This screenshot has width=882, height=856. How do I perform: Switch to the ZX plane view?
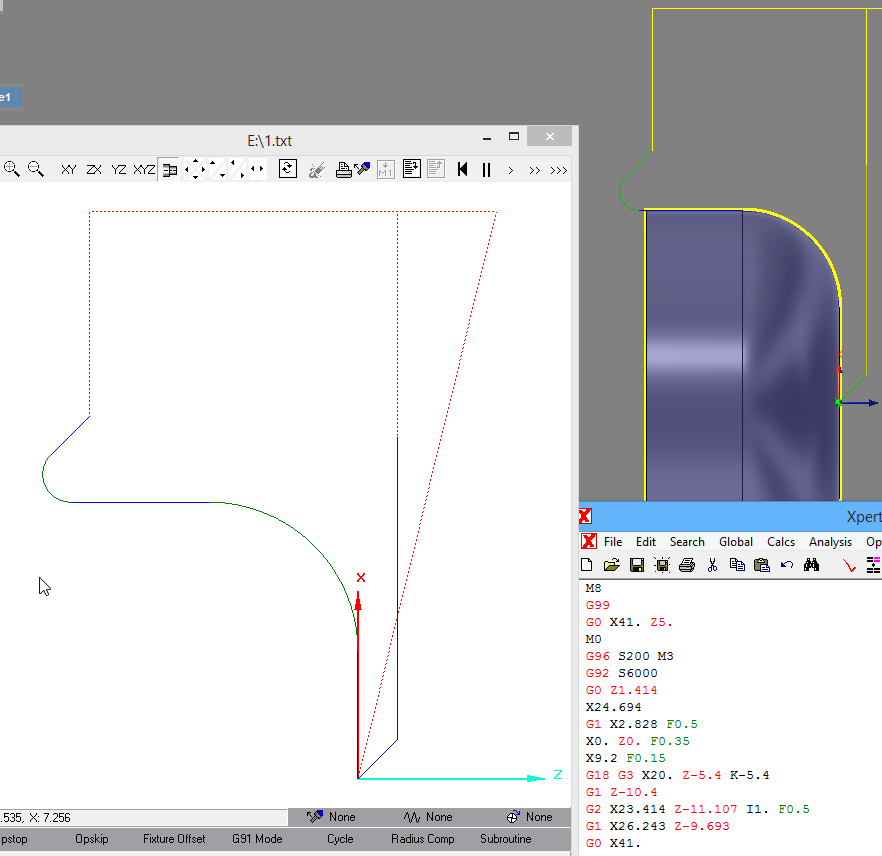pyautogui.click(x=93, y=170)
